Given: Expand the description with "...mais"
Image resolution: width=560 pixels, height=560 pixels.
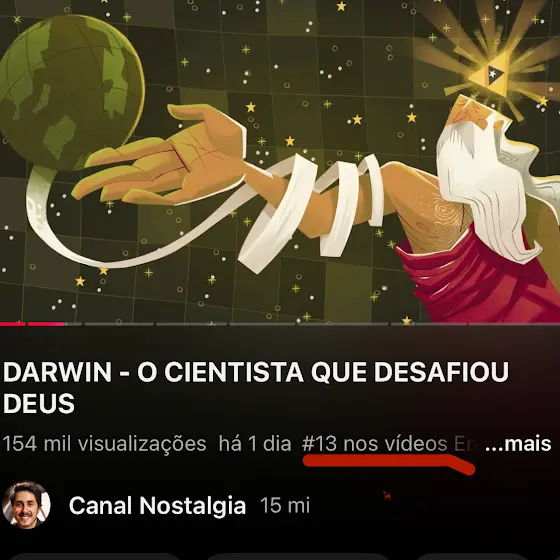Looking at the screenshot, I should (518, 444).
